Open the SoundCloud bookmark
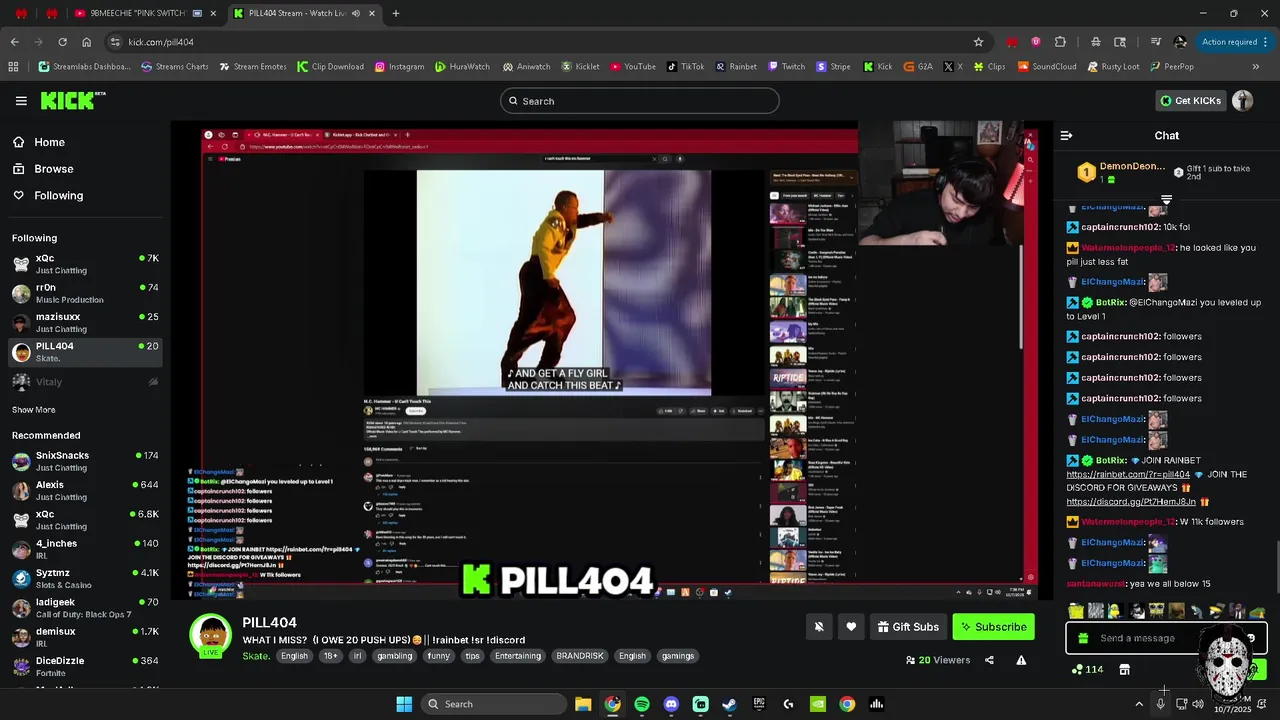Image resolution: width=1280 pixels, height=720 pixels. pyautogui.click(x=1046, y=66)
